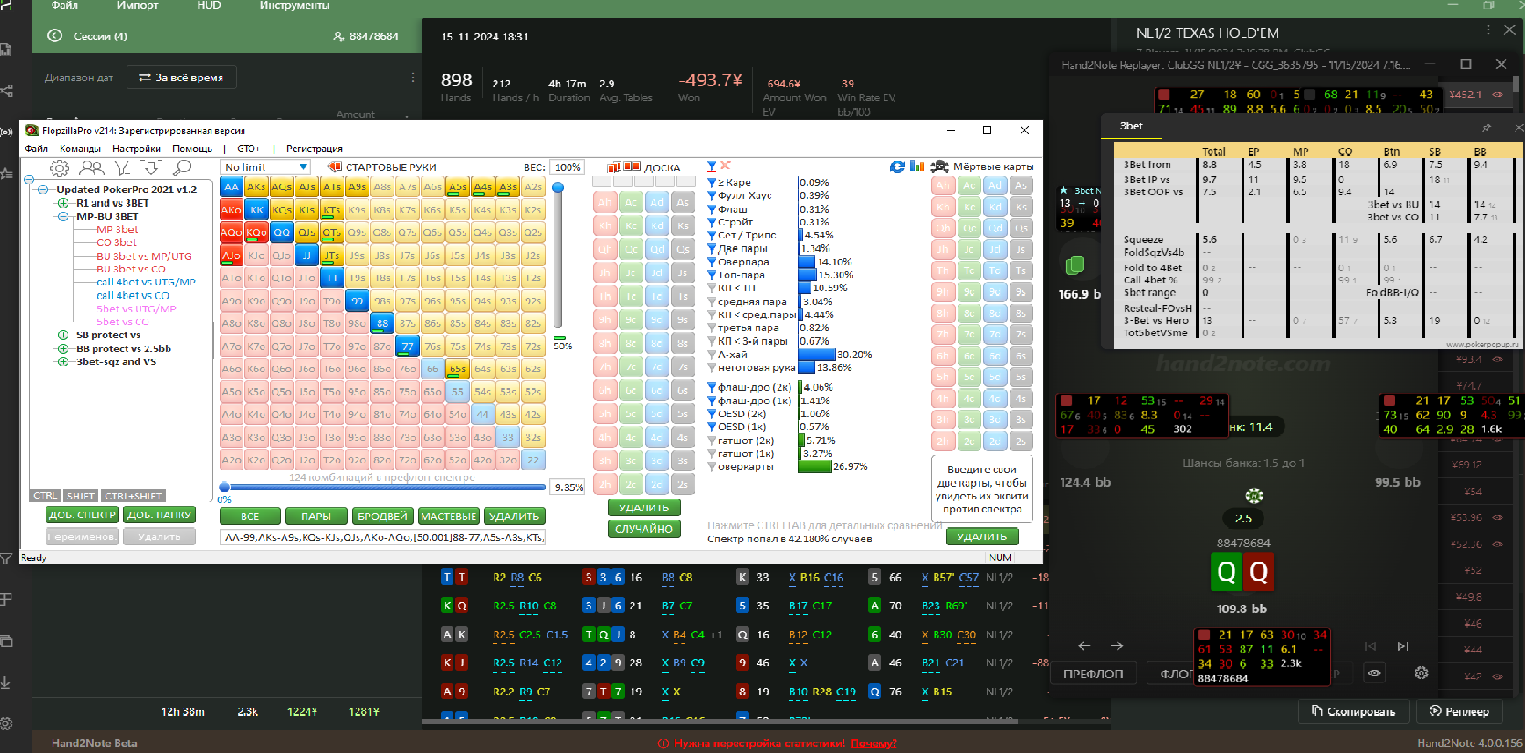This screenshot has width=1525, height=753.
Task: Toggle the флеш-дро (2к) filter funnel
Action: [712, 387]
